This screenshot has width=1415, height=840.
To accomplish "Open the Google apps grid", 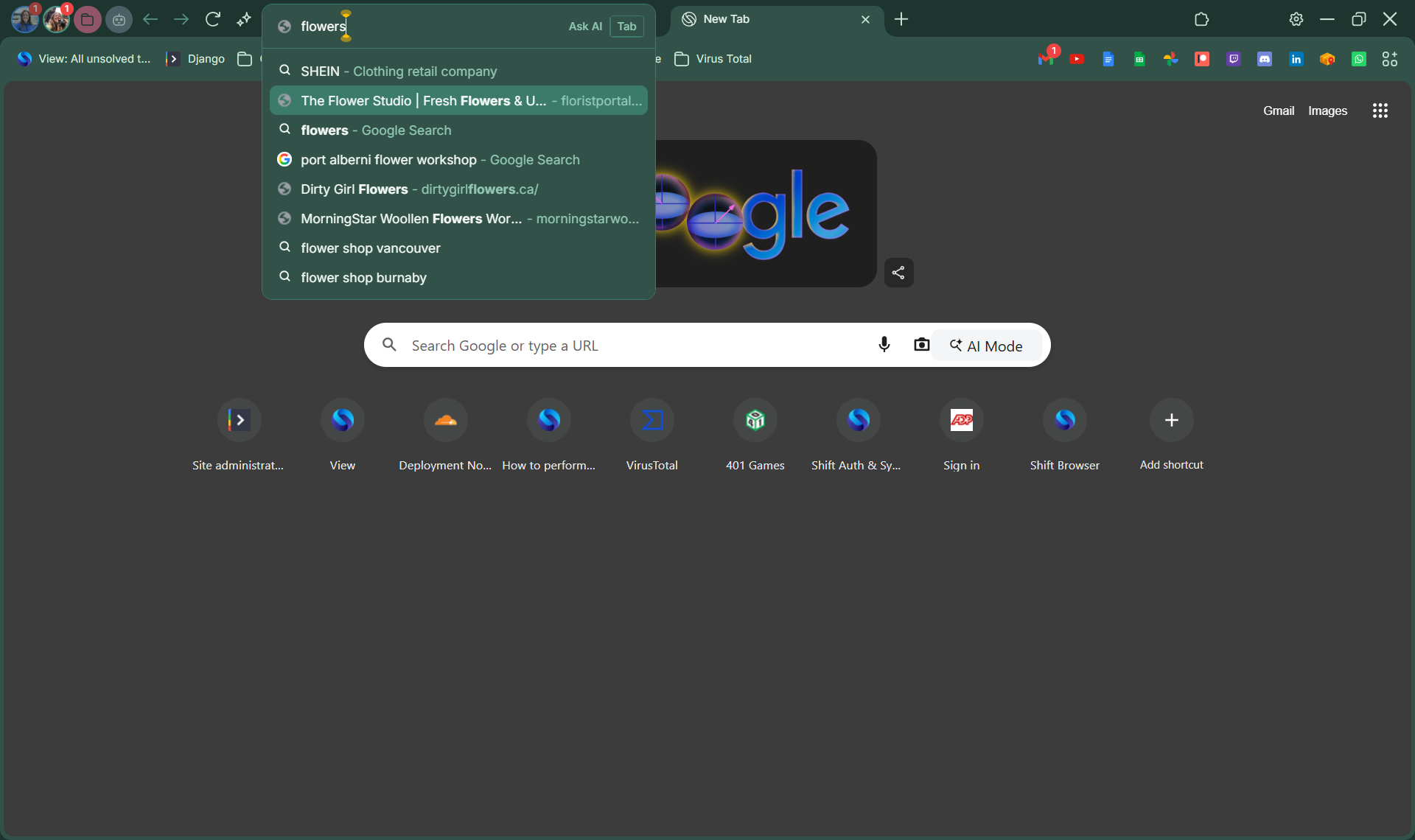I will (x=1380, y=111).
